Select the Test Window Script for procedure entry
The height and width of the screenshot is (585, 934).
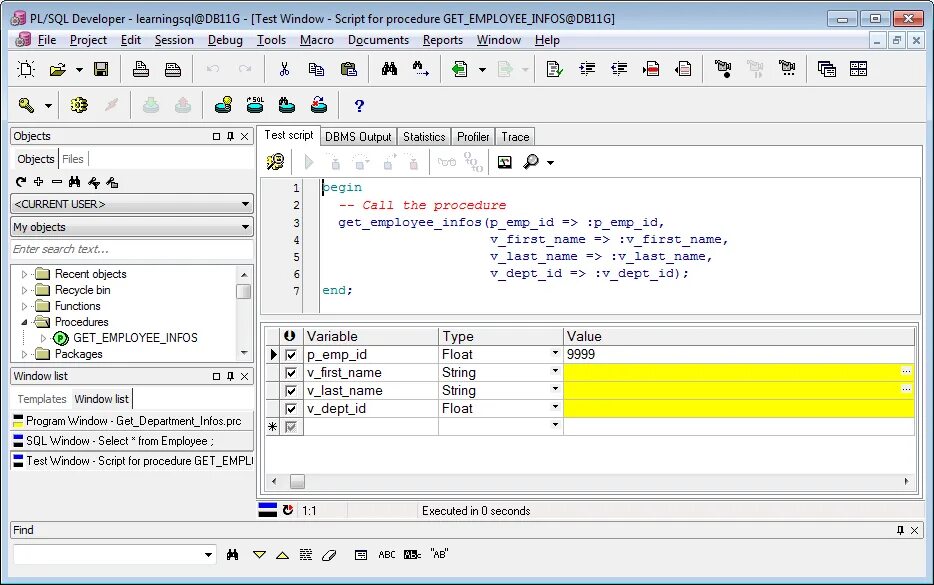point(132,461)
